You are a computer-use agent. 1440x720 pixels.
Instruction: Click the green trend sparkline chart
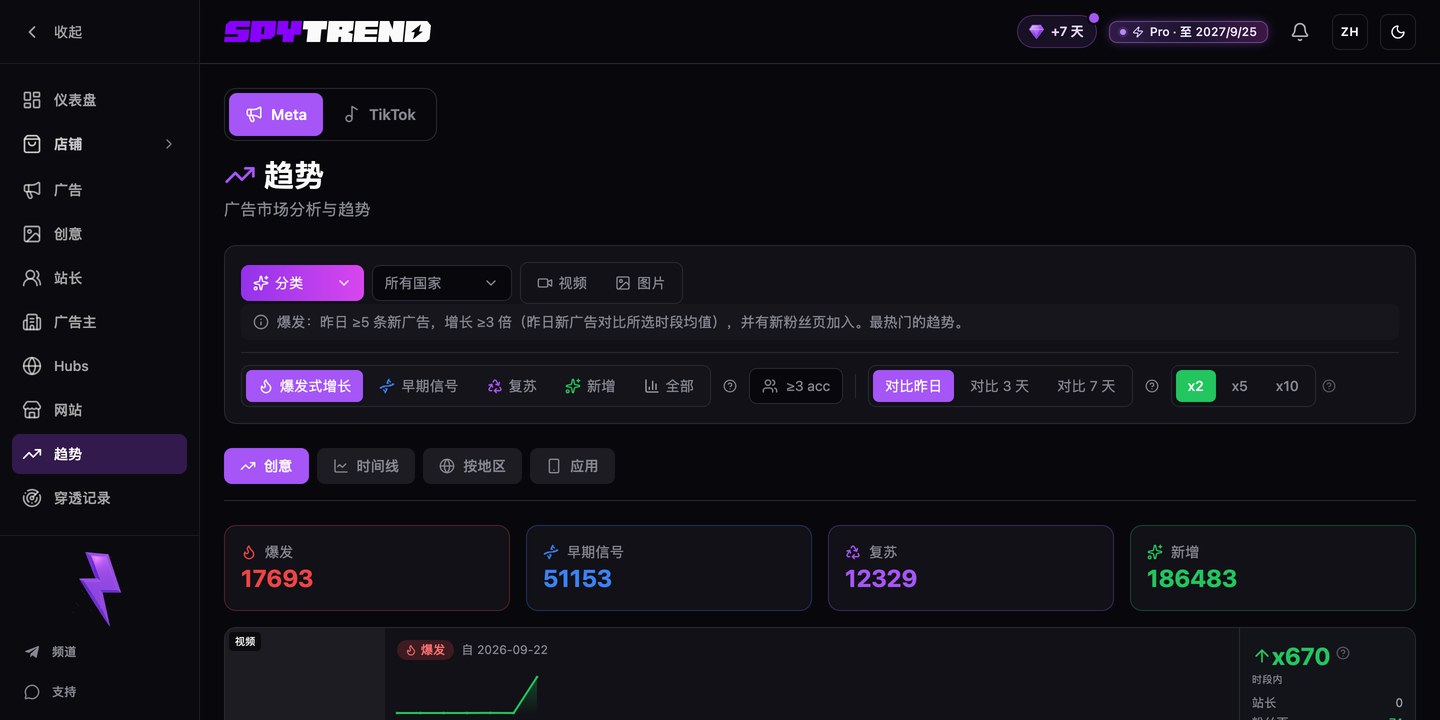[x=467, y=694]
